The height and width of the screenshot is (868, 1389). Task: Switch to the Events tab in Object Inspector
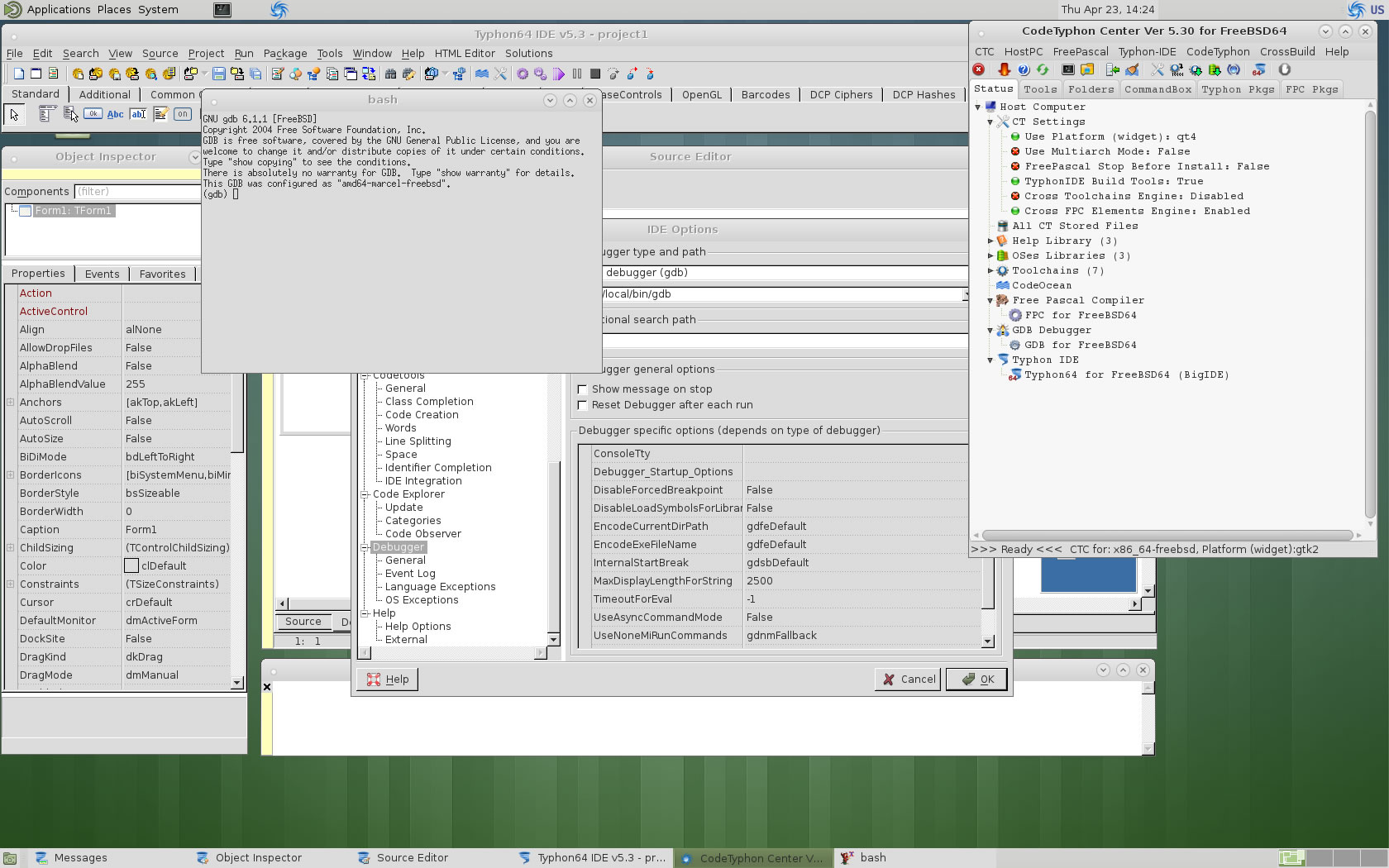pos(103,274)
